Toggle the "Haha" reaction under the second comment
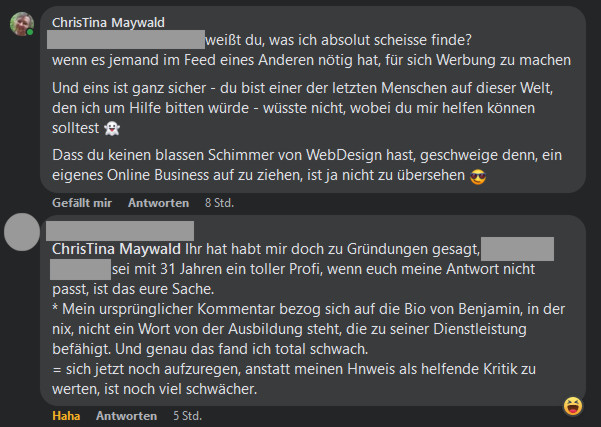Viewport: 601px width, 427px height. [x=65, y=415]
